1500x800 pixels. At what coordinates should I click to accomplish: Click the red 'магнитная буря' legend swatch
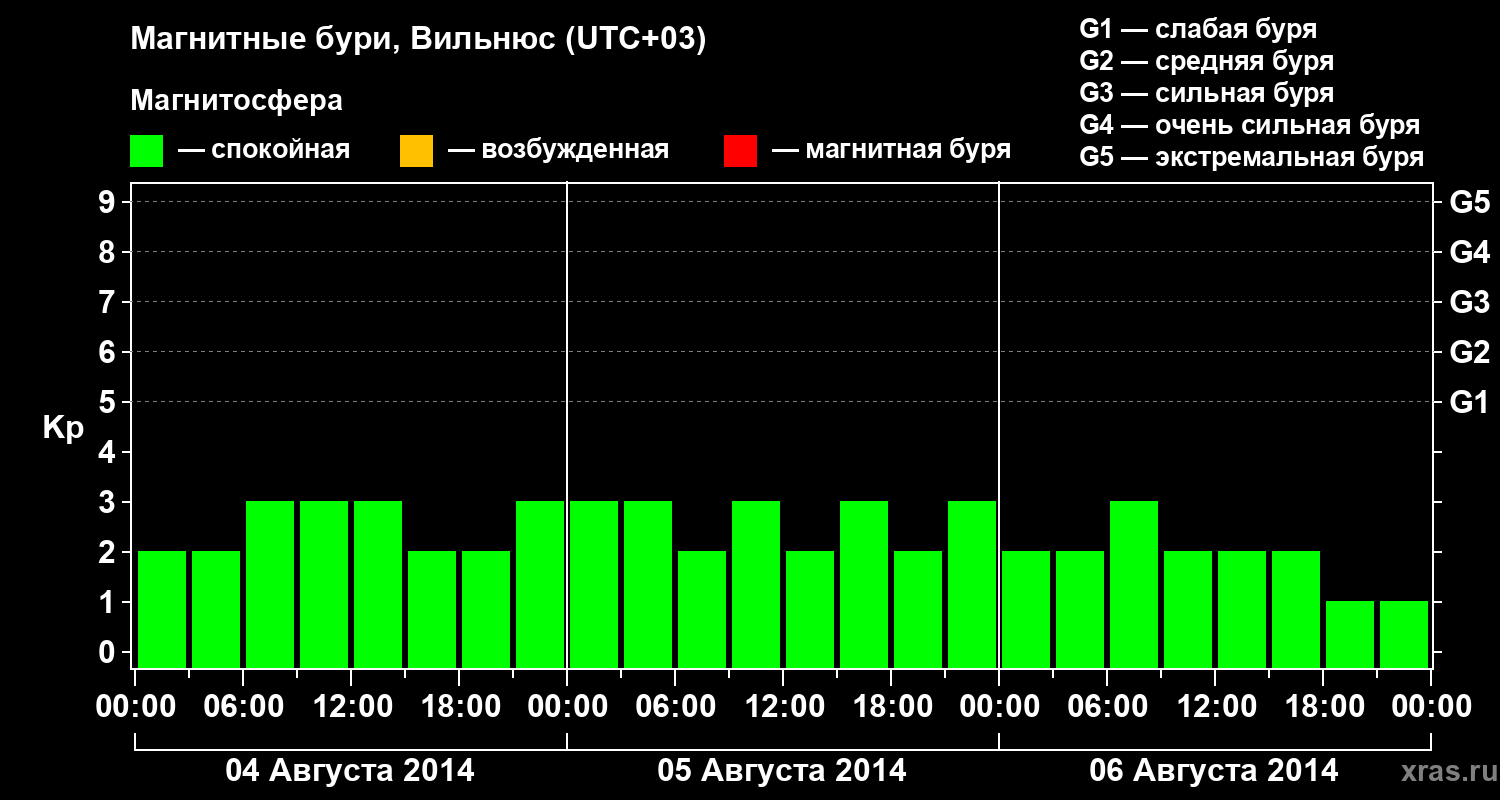coord(740,151)
